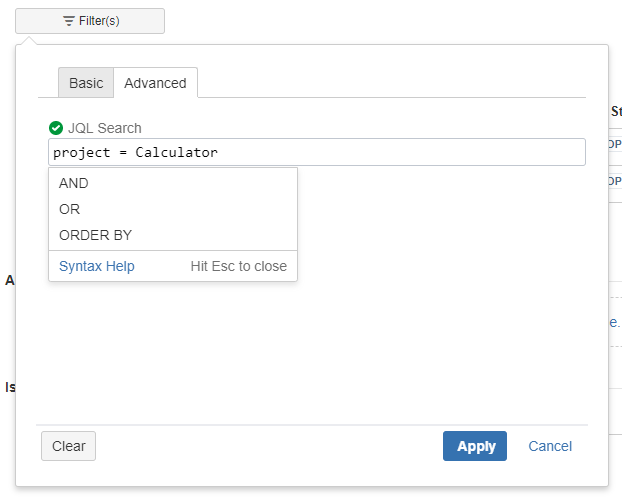The image size is (622, 498).
Task: Open the partially visible blue link ending in 'e.'
Action: coord(614,322)
